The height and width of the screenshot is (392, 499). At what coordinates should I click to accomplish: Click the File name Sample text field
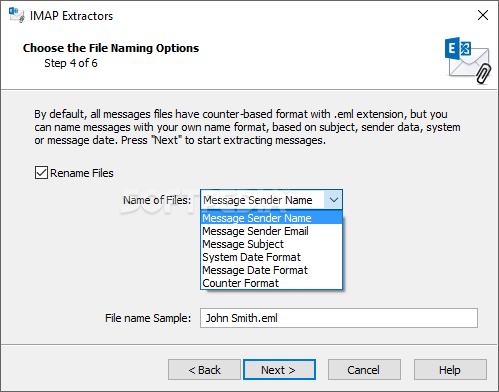tap(339, 318)
